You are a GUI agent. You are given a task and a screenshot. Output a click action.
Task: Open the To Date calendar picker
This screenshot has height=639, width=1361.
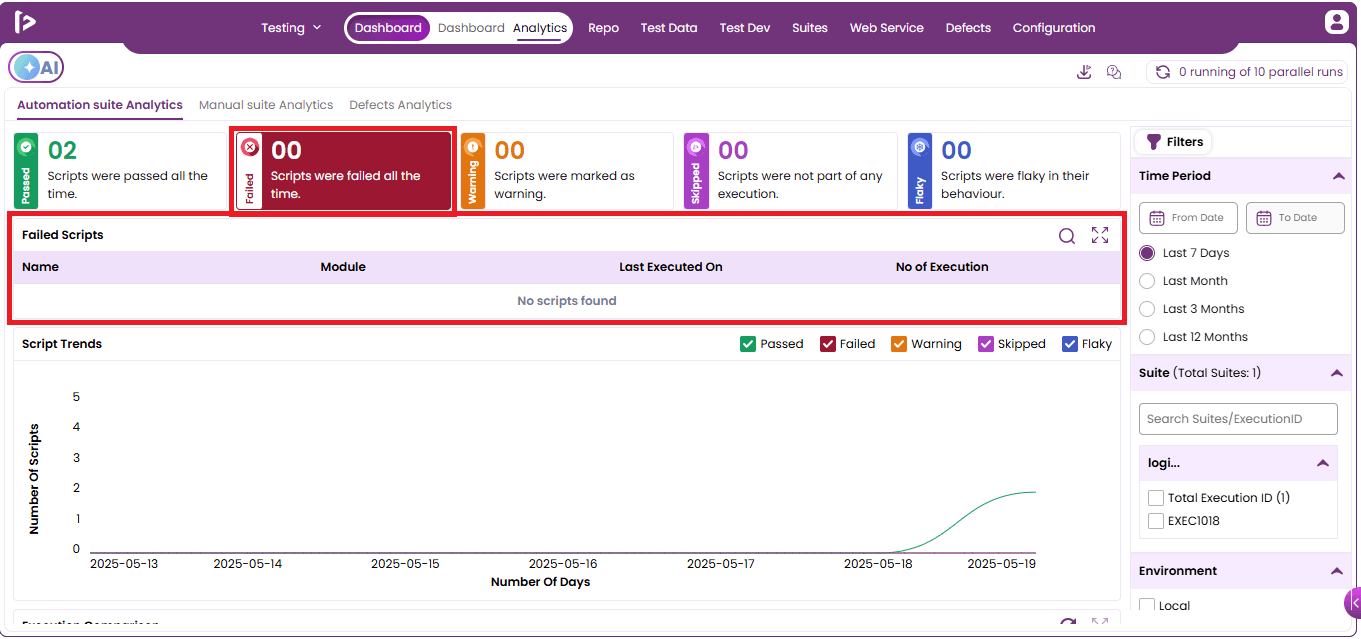[x=1295, y=218]
